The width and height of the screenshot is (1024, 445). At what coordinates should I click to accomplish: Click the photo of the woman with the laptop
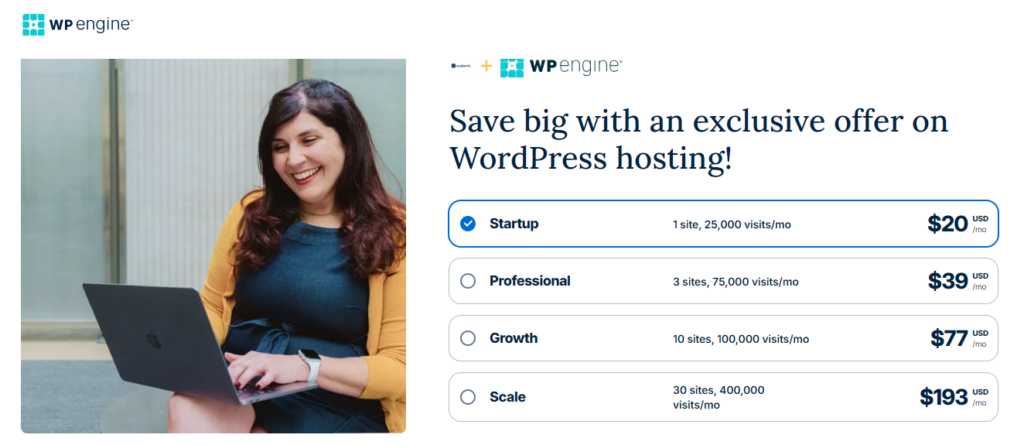(213, 245)
